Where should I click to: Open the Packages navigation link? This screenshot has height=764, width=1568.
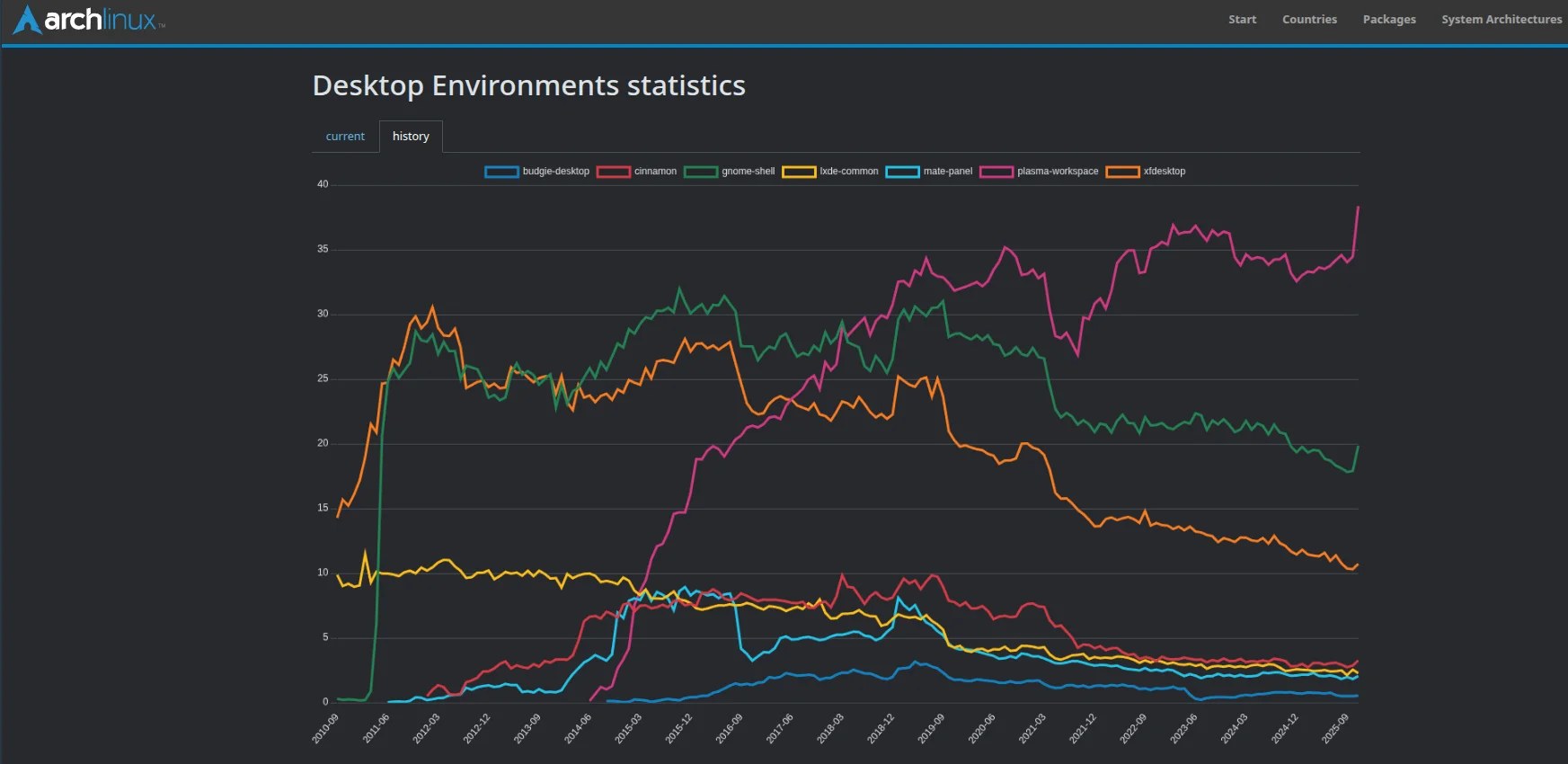click(x=1388, y=20)
